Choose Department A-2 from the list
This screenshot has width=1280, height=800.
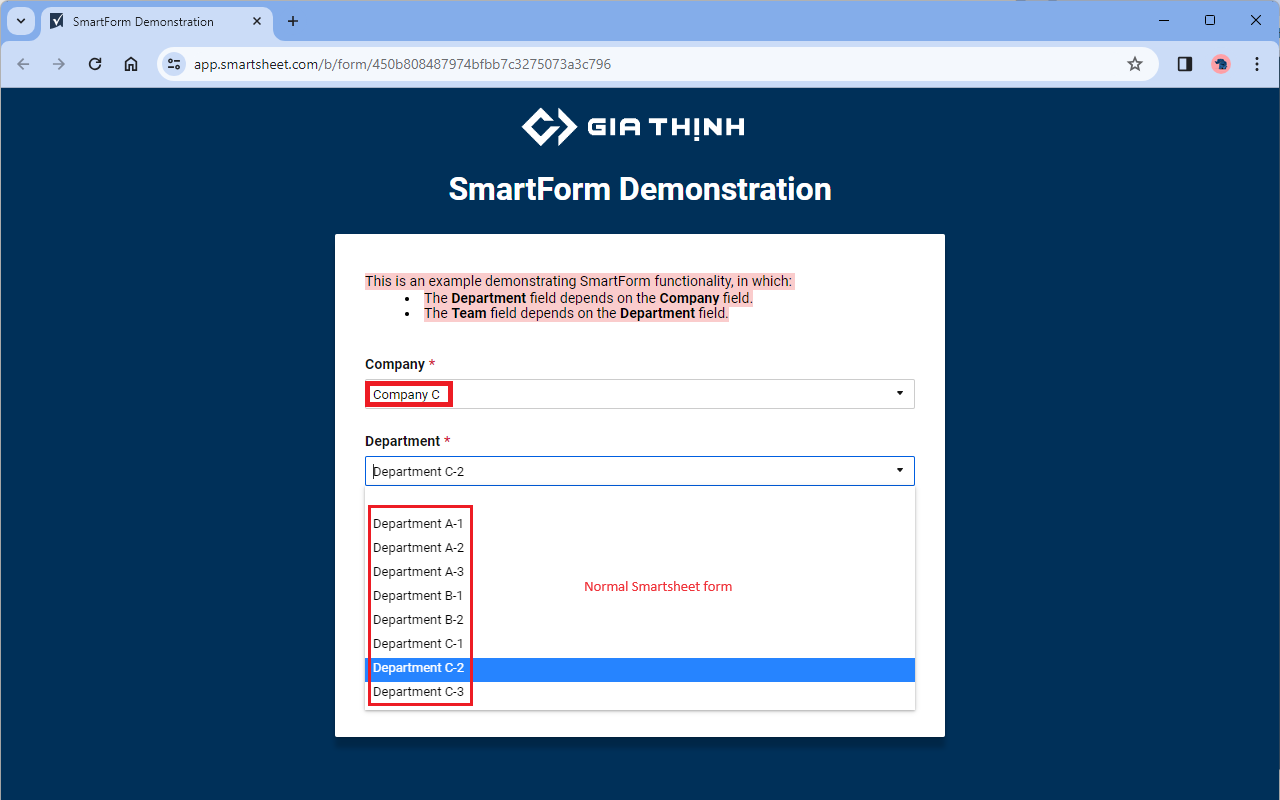(640, 548)
